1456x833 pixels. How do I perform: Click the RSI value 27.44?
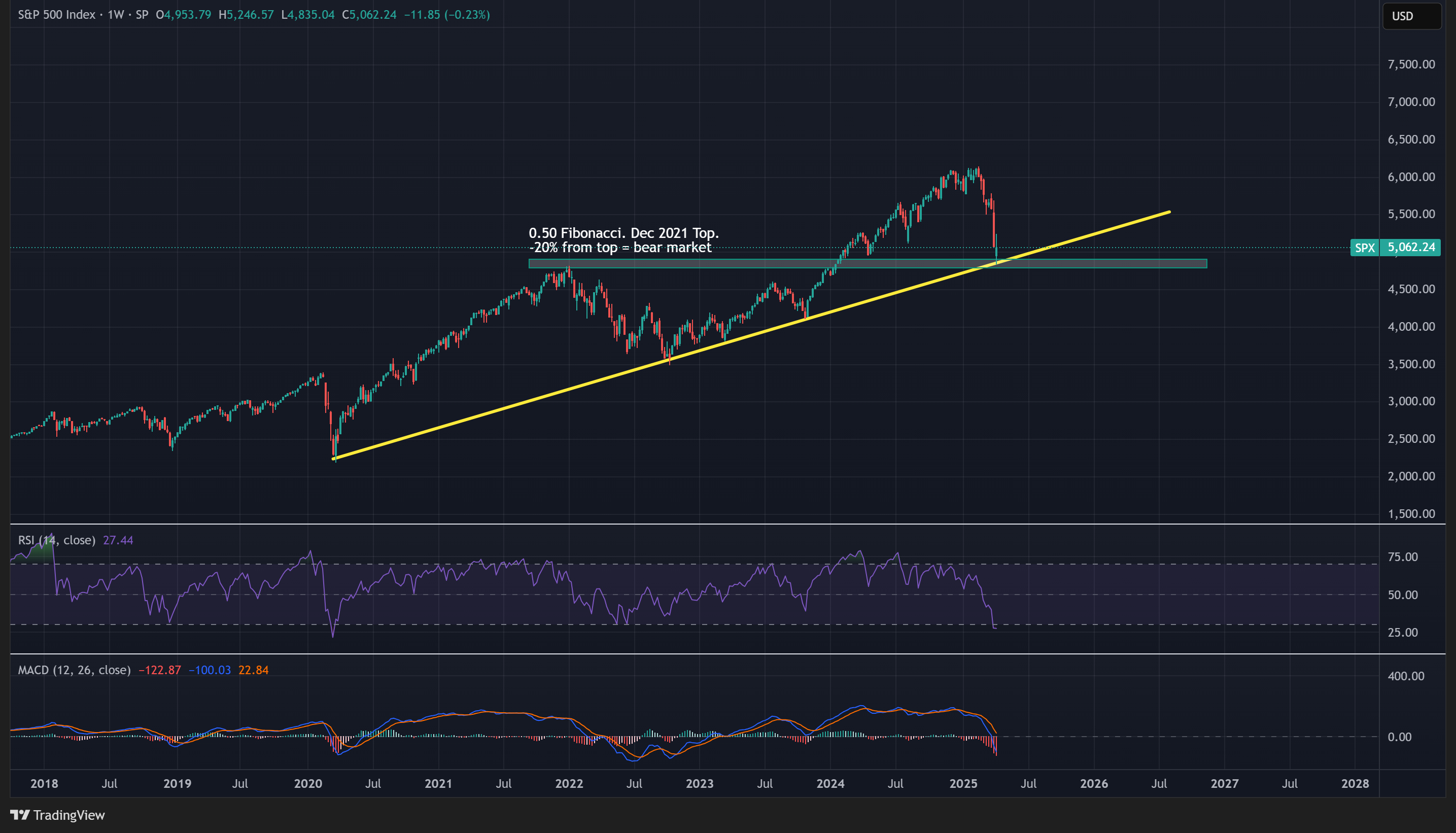[x=118, y=540]
